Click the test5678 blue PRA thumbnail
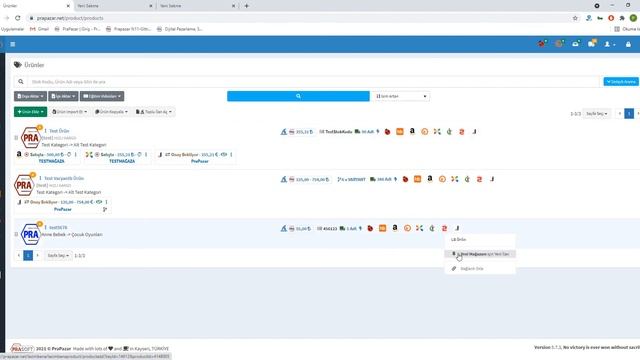This screenshot has height=360, width=640. pyautogui.click(x=31, y=234)
